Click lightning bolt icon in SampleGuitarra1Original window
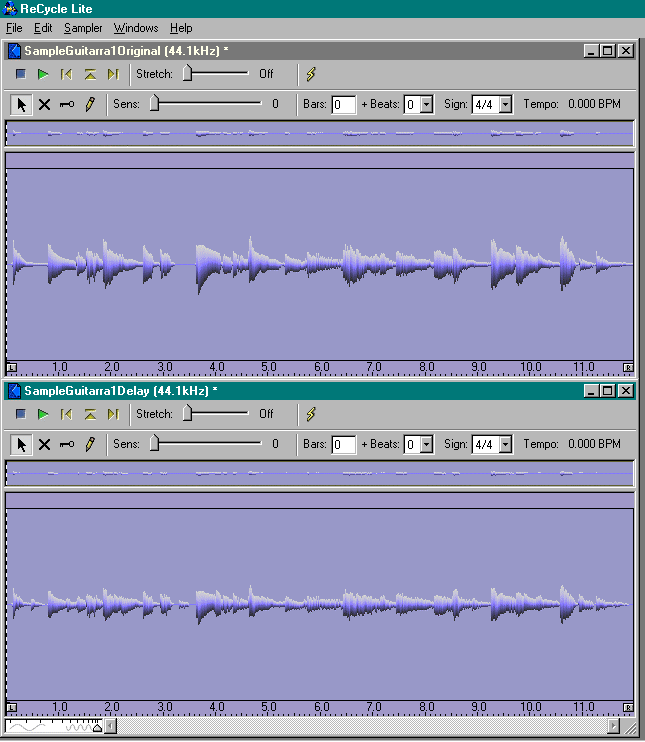Image resolution: width=645 pixels, height=742 pixels. tap(311, 74)
